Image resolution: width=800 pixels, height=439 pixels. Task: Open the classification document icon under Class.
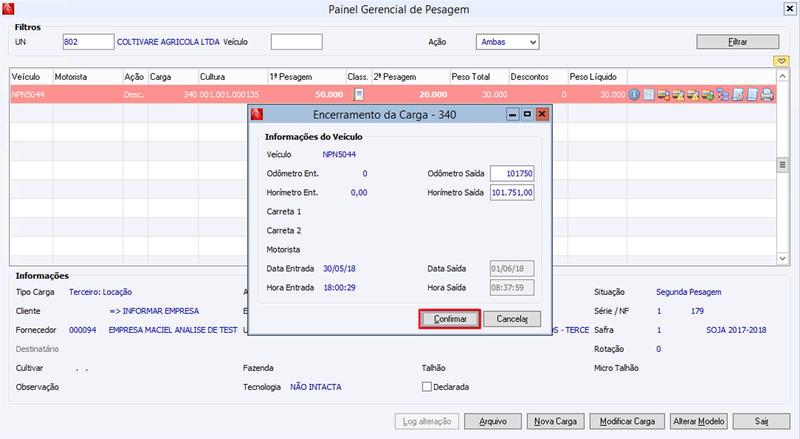coord(359,94)
